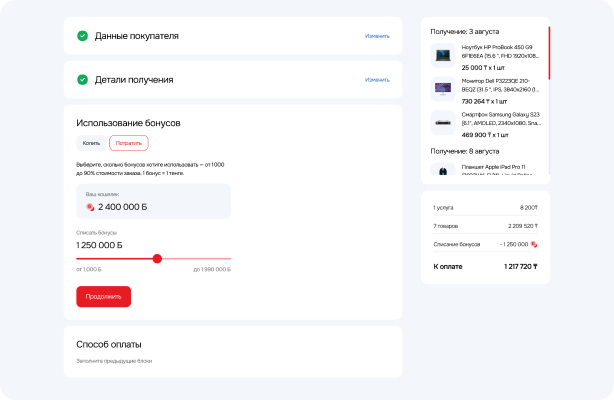Select the Копить bonus option

[91, 143]
